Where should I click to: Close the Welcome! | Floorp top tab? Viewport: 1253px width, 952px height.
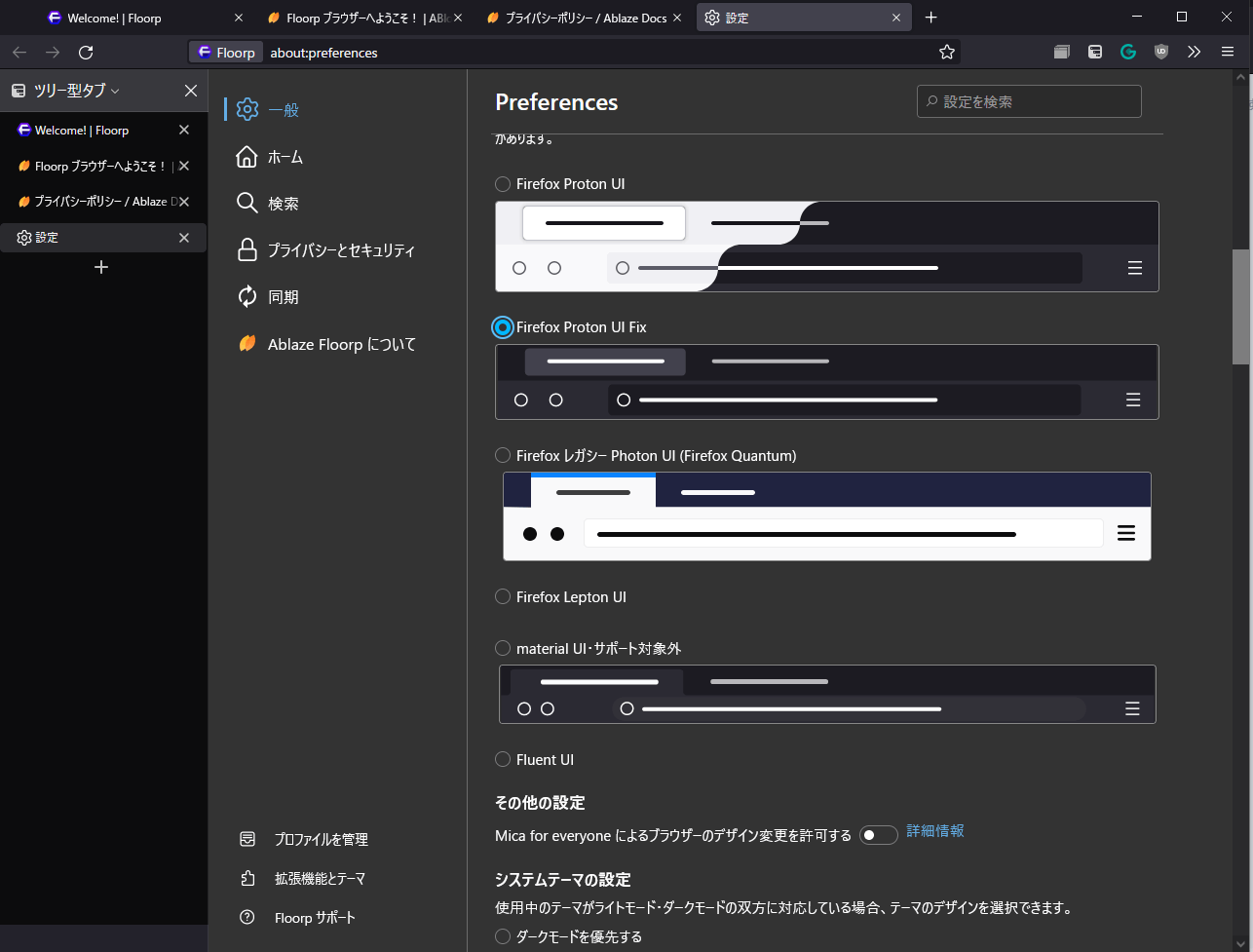tap(239, 18)
